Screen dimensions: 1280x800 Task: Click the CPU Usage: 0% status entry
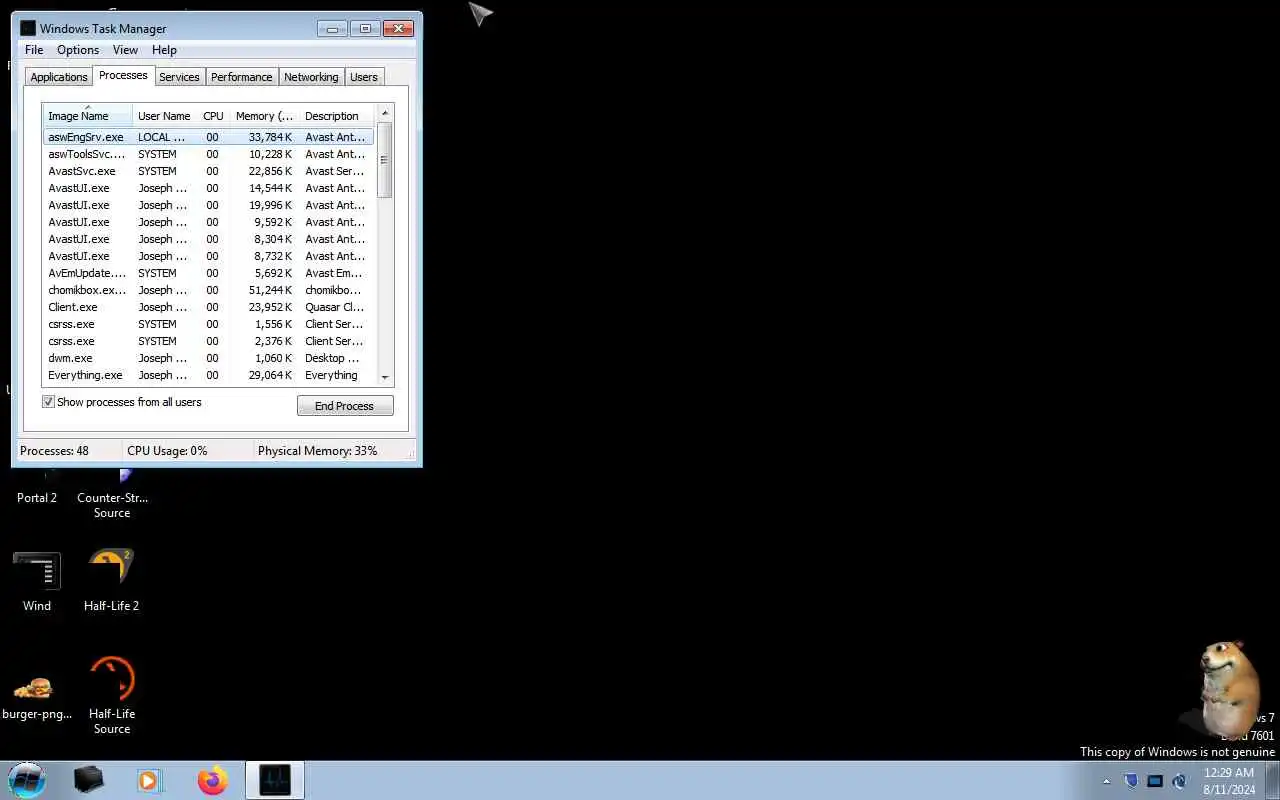click(x=167, y=451)
